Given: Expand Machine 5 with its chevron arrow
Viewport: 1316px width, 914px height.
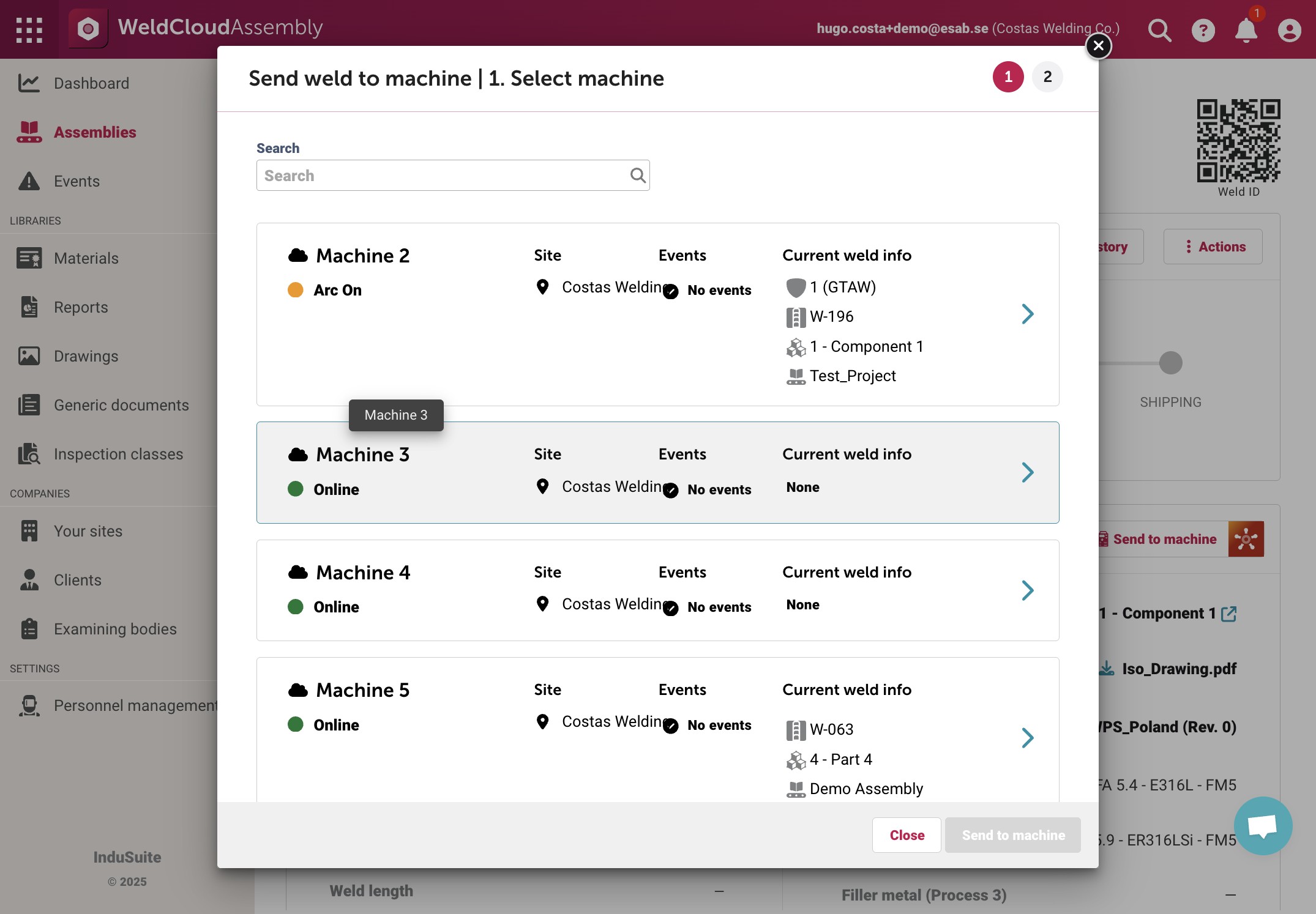Looking at the screenshot, I should click(1027, 738).
